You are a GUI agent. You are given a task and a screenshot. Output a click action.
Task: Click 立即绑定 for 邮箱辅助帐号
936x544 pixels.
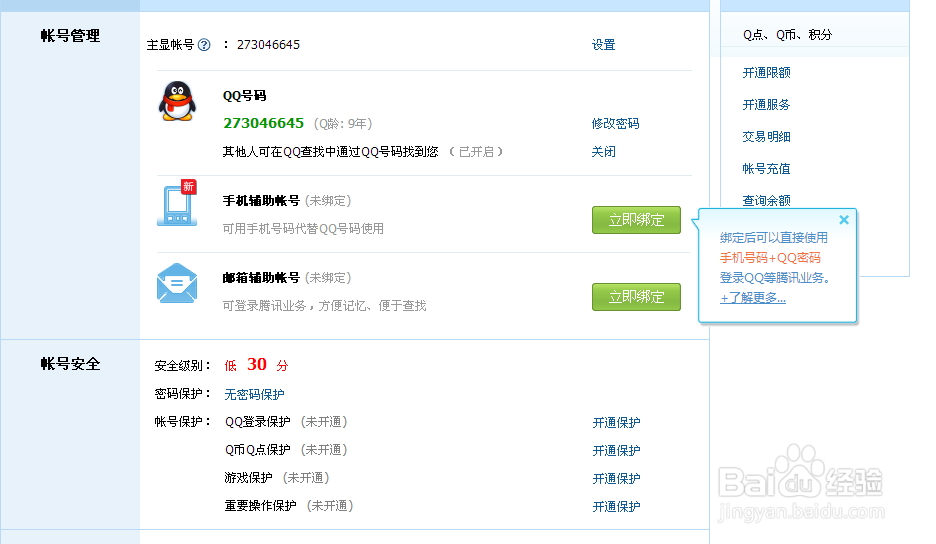(636, 297)
